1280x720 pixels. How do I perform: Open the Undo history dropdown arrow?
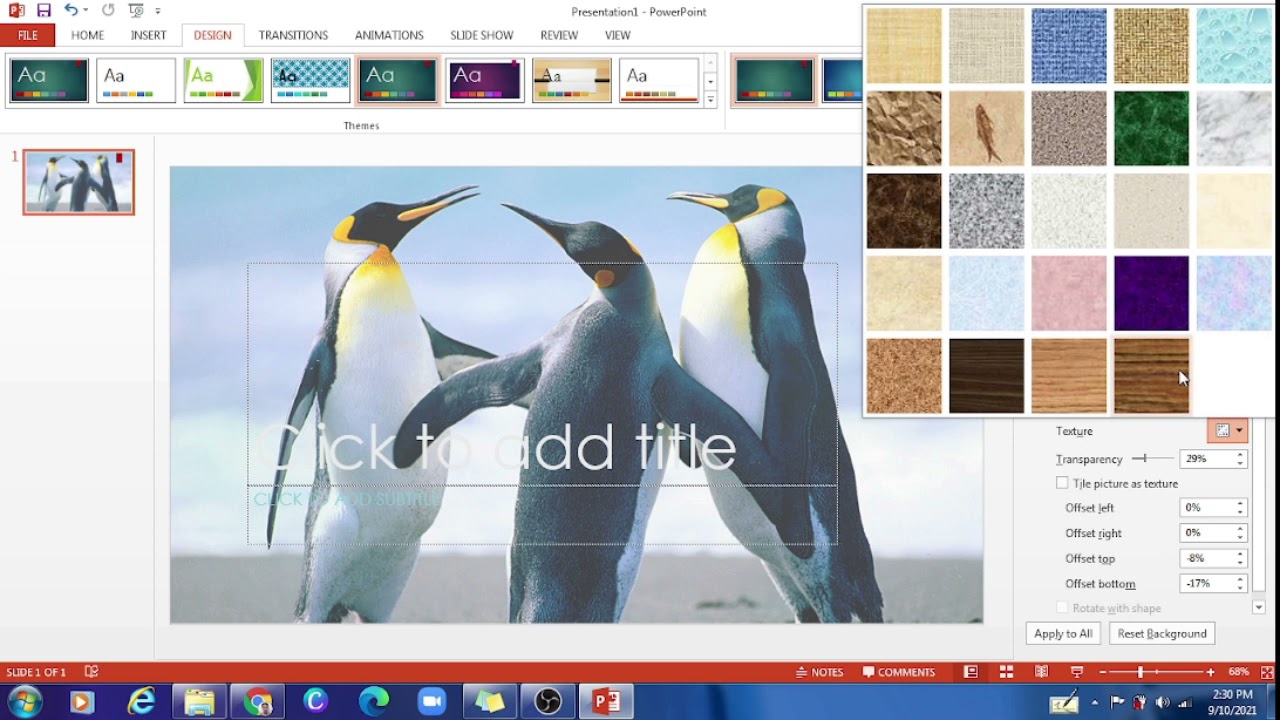[x=86, y=11]
